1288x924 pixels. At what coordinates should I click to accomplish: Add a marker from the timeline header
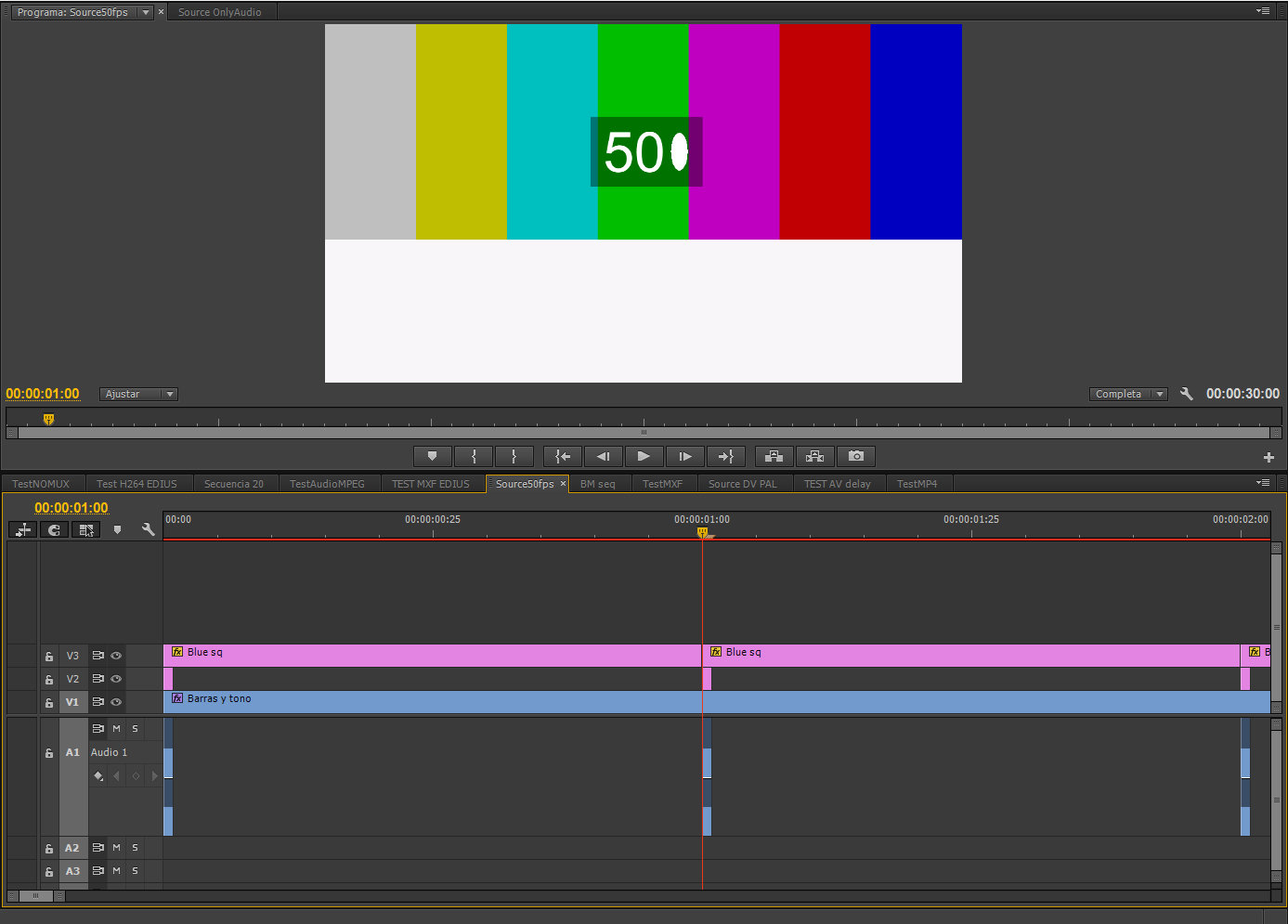tap(117, 529)
